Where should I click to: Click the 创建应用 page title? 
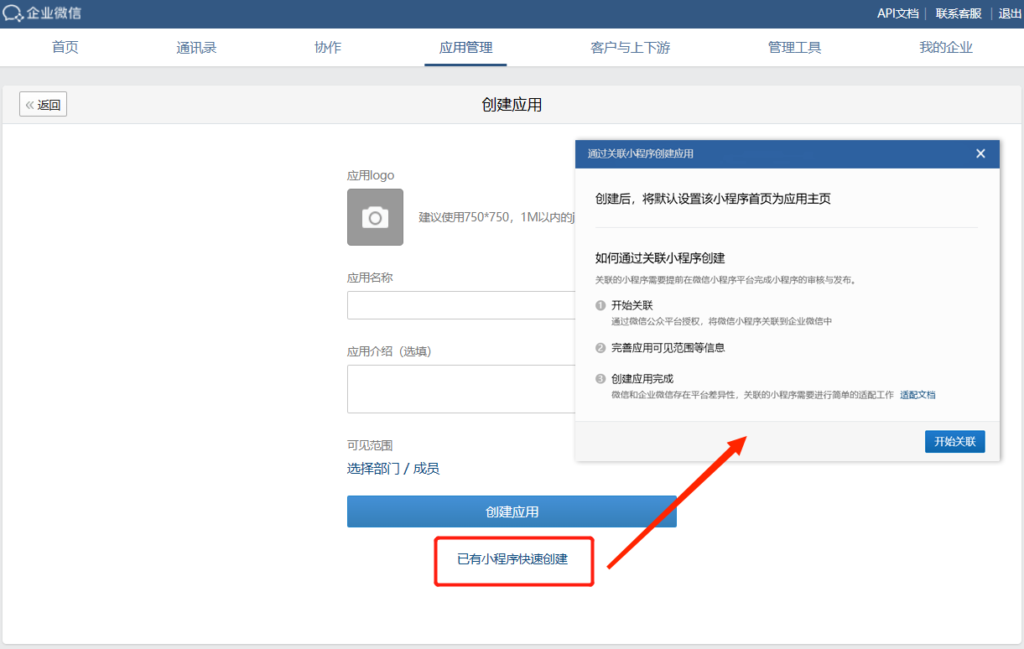511,104
